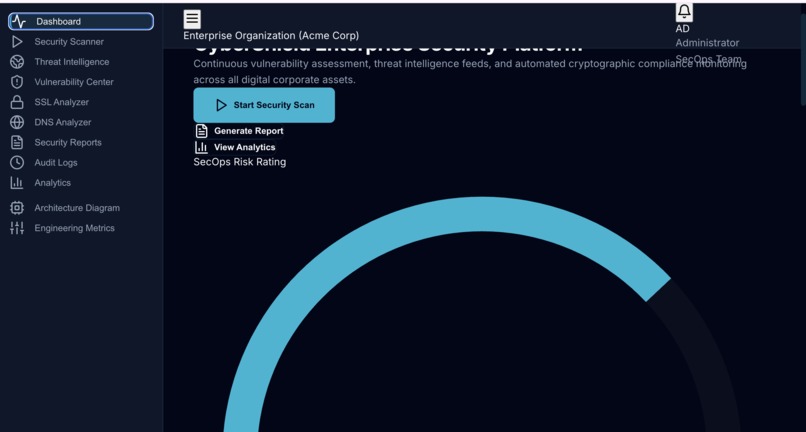Screen dimensions: 806x432
Task: Open Threat Intelligence section
Action: click(81, 62)
